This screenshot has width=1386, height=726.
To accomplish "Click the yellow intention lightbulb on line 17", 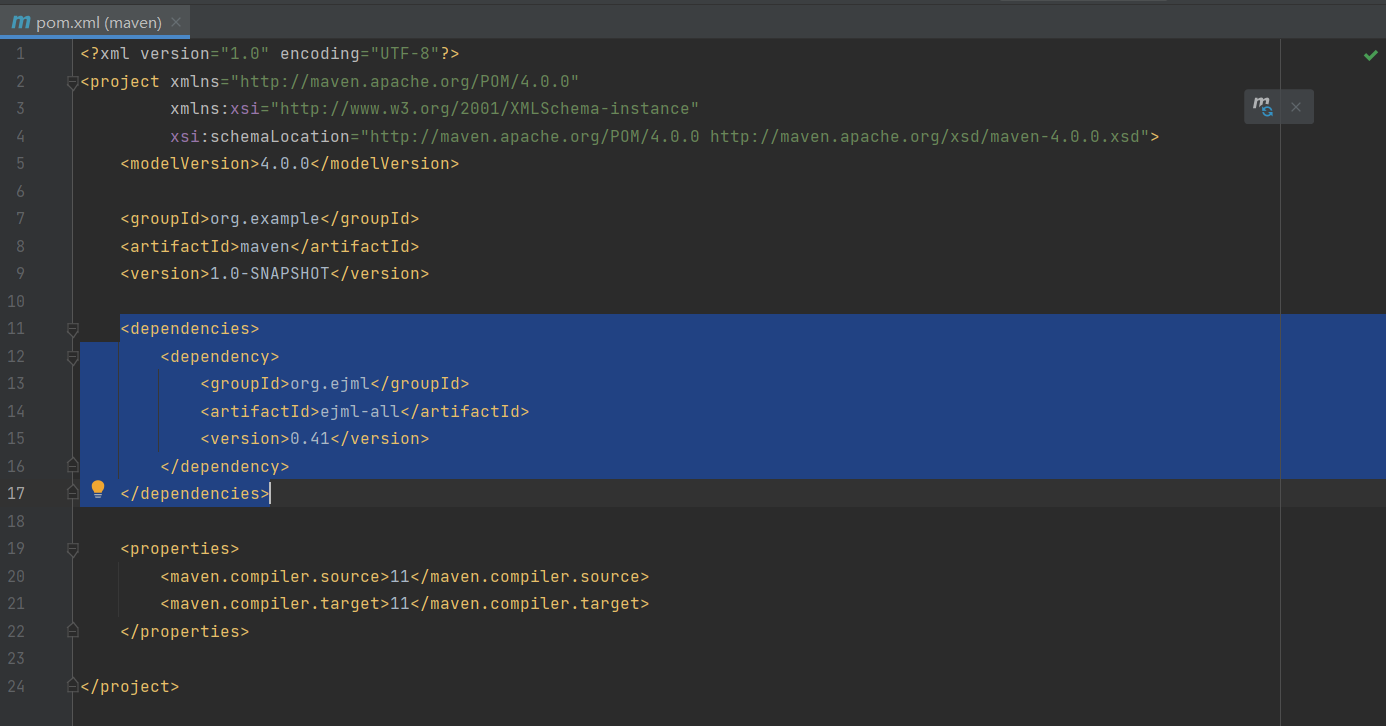I will [x=98, y=489].
